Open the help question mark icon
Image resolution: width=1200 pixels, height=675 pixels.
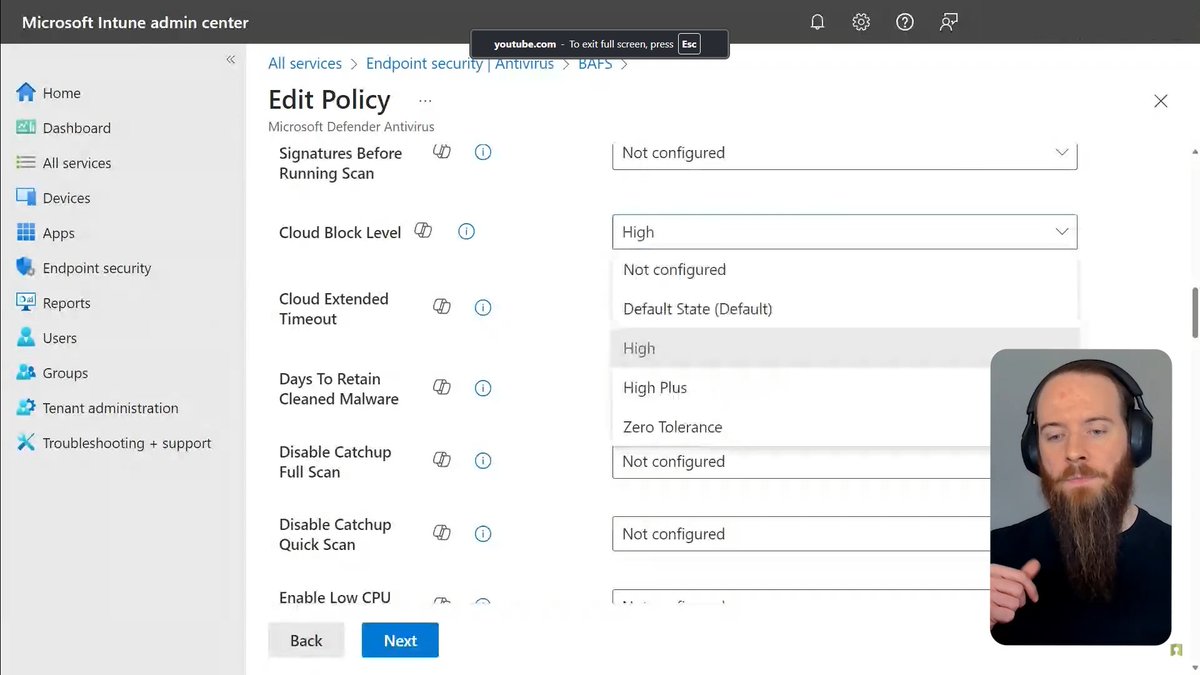click(905, 22)
